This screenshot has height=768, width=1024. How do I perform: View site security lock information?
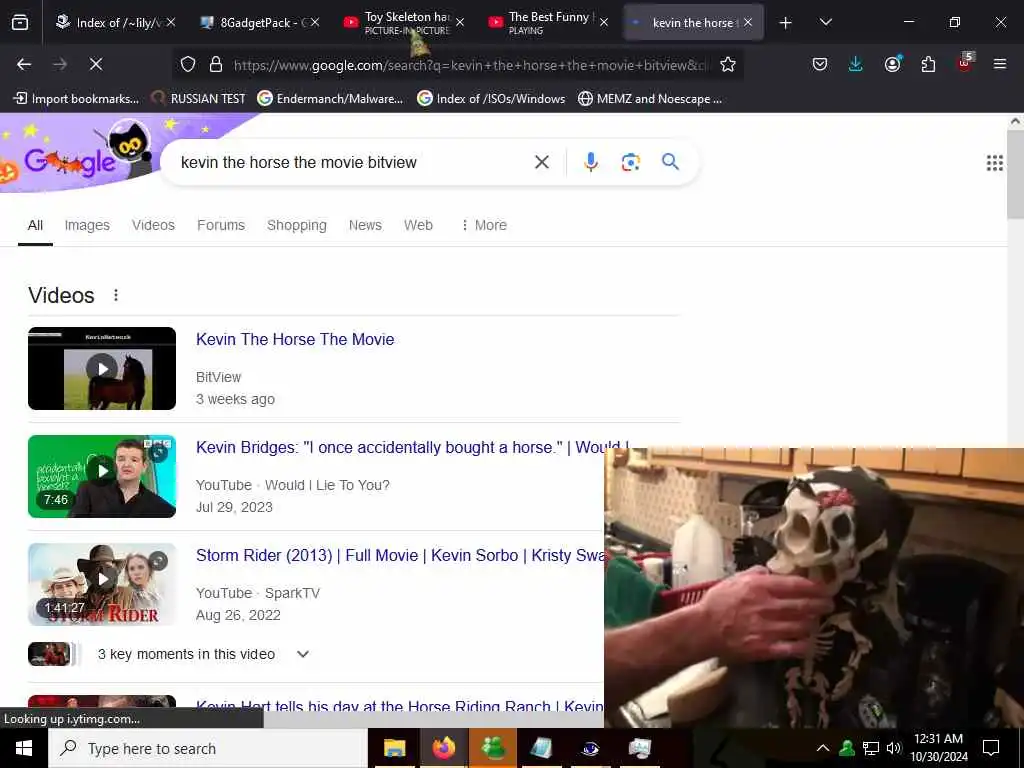[x=216, y=65]
